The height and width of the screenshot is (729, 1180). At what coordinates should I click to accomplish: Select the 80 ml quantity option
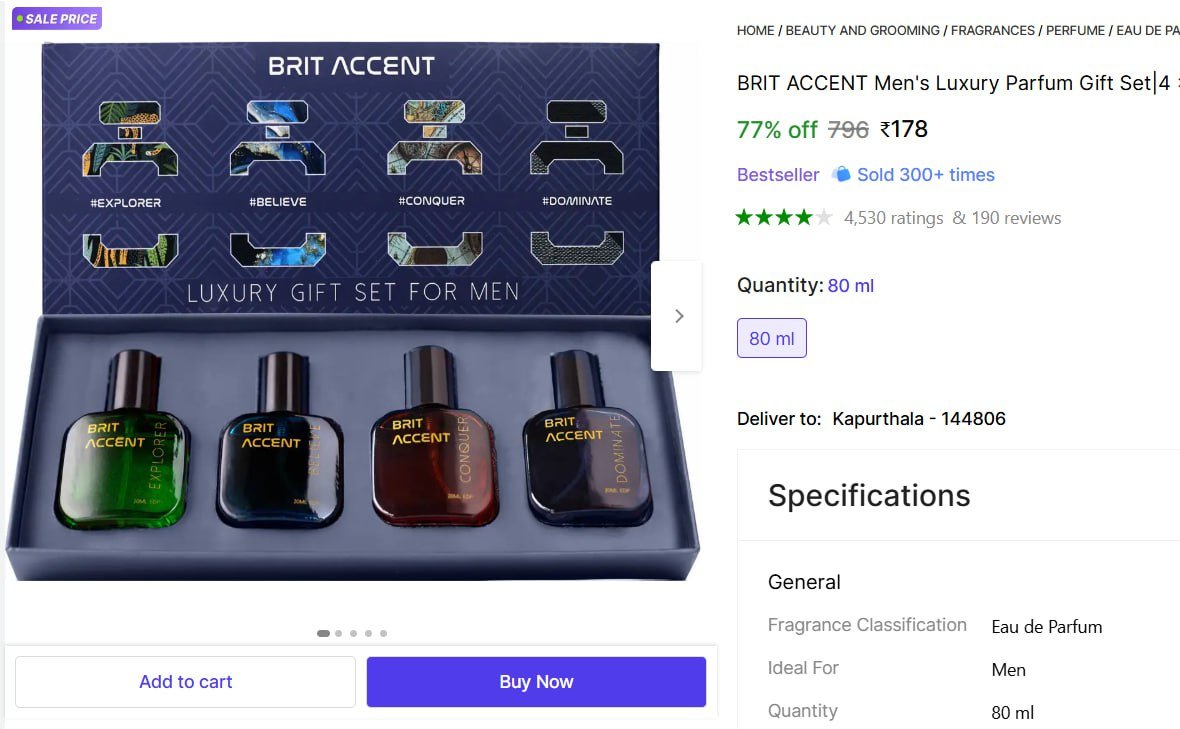[x=771, y=338]
